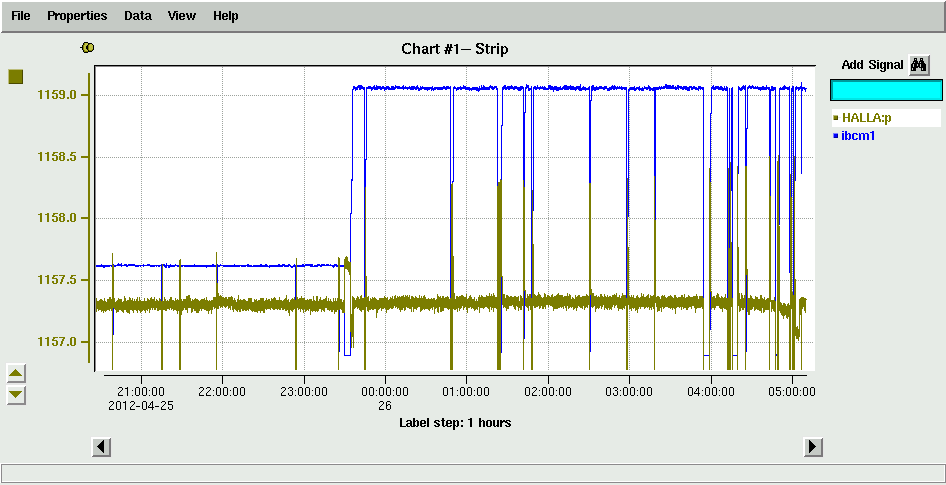Click the 05:00:00 time axis label
The height and width of the screenshot is (485, 946).
coord(792,391)
